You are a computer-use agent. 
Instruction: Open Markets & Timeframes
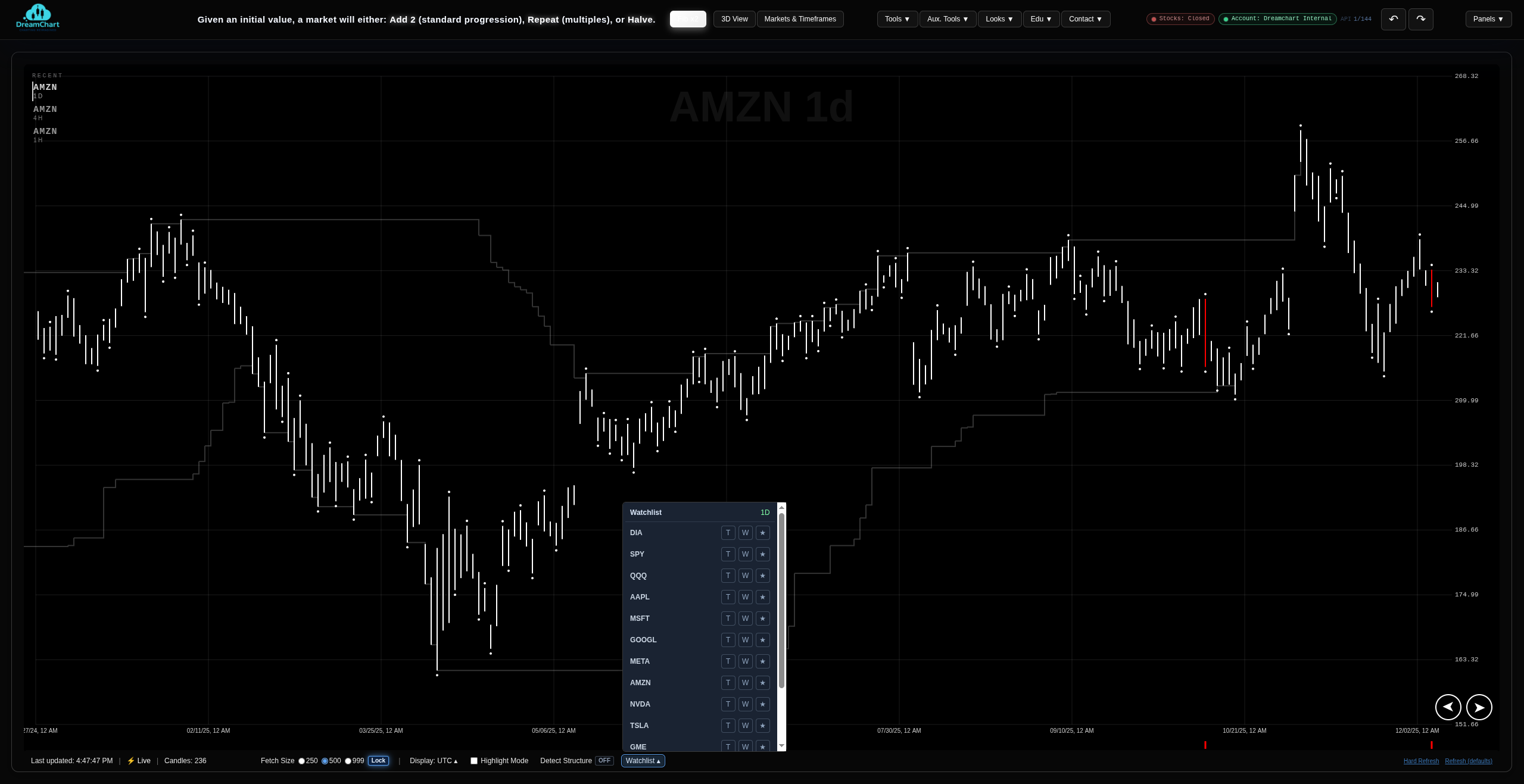click(x=800, y=19)
